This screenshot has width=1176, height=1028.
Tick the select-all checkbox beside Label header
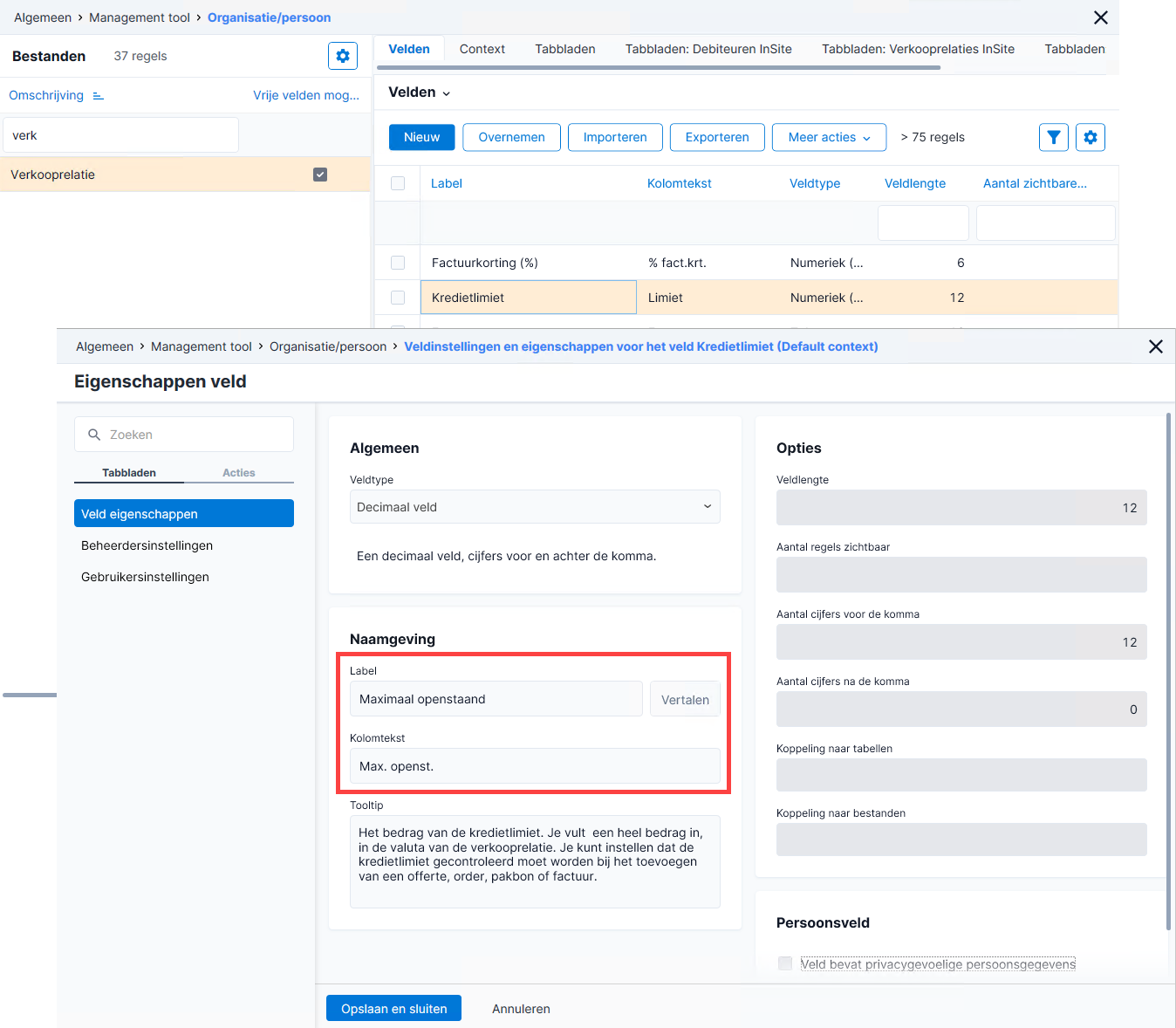tap(398, 183)
